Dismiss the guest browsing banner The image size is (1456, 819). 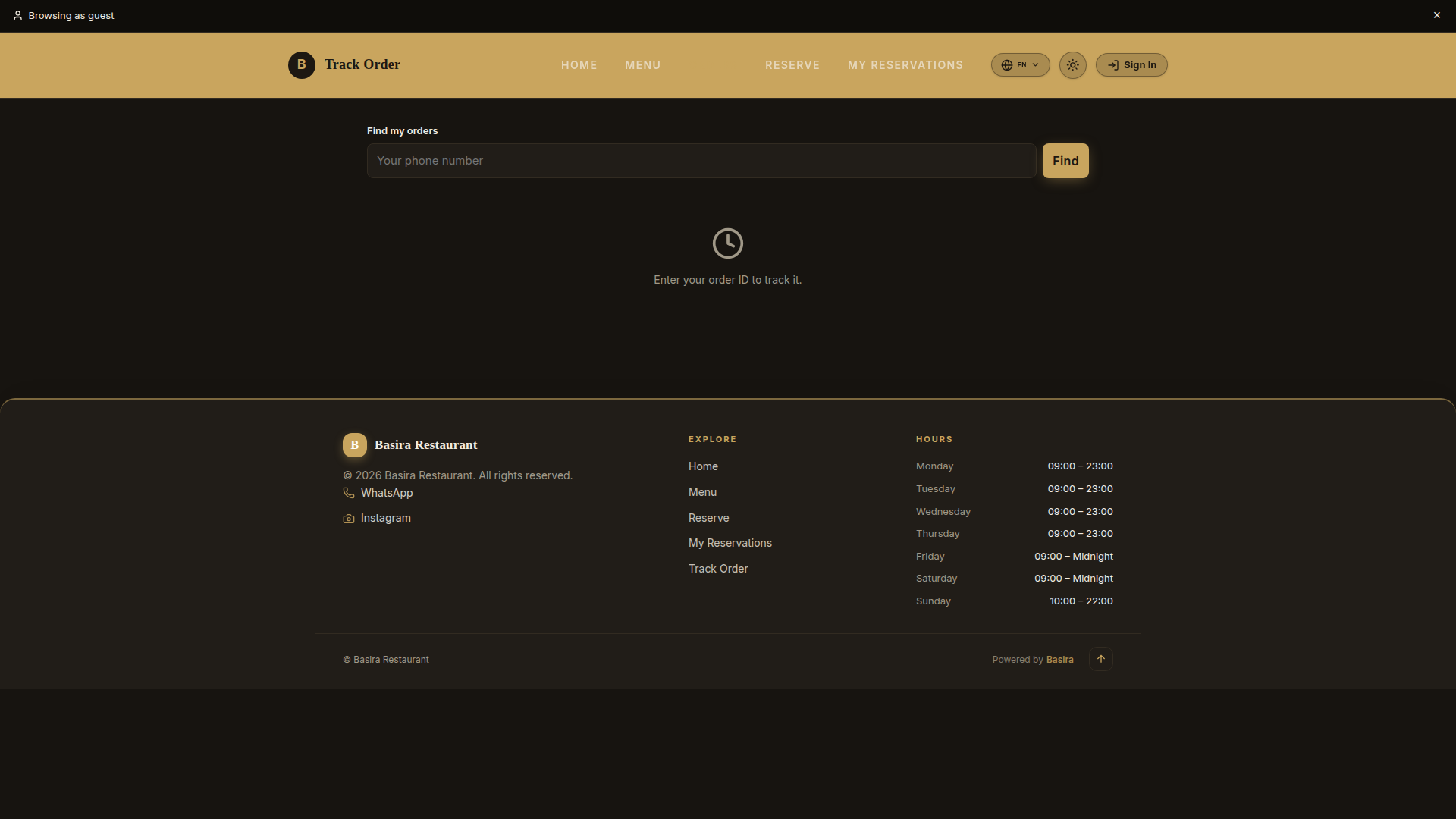pos(1436,15)
